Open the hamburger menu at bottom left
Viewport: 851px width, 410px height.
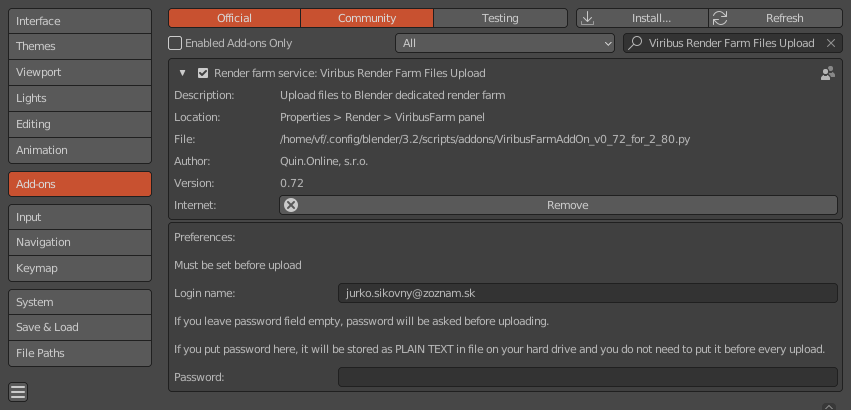click(x=18, y=391)
